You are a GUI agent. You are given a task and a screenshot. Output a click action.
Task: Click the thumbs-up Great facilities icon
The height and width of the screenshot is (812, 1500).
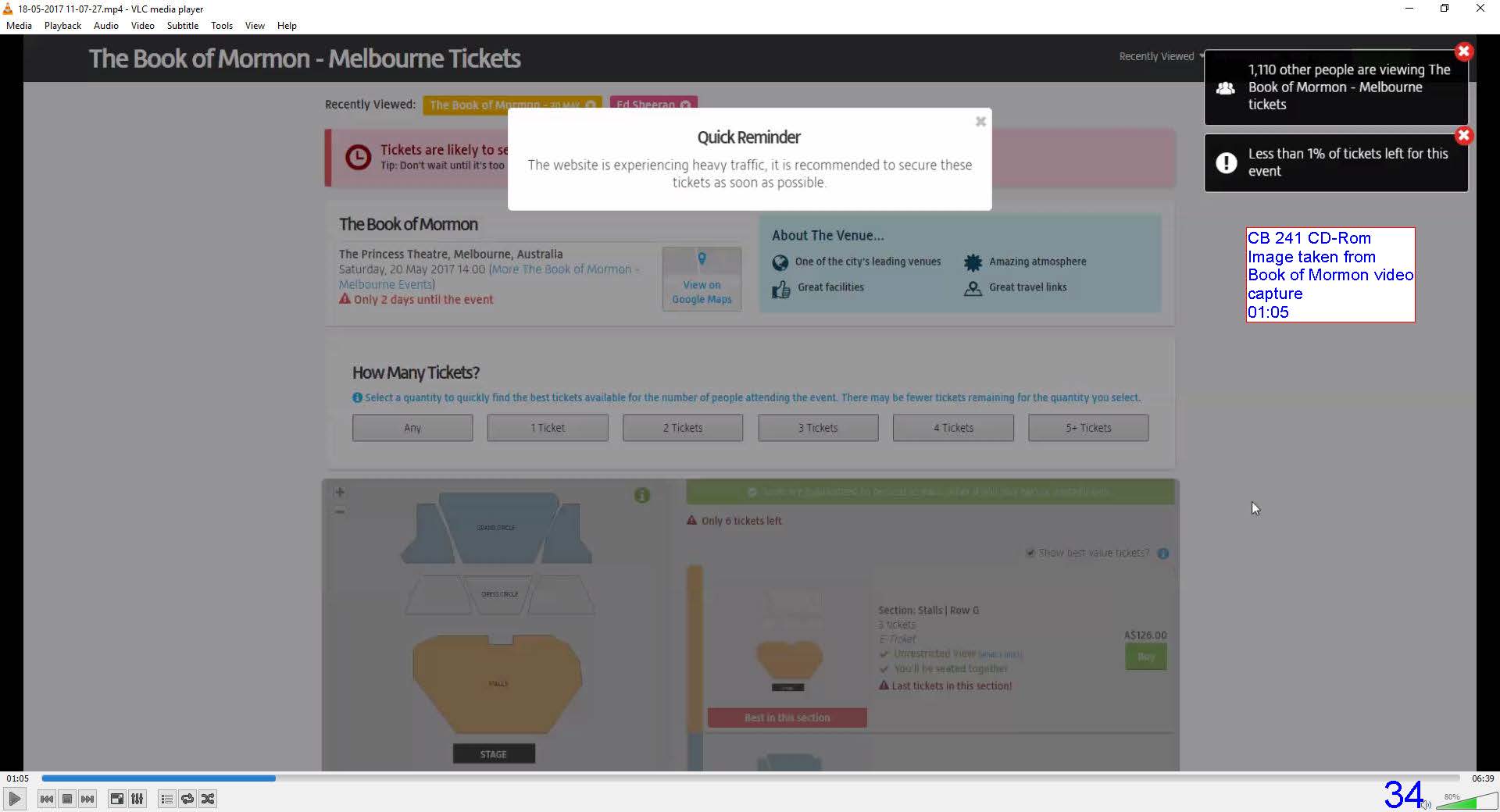coord(780,289)
